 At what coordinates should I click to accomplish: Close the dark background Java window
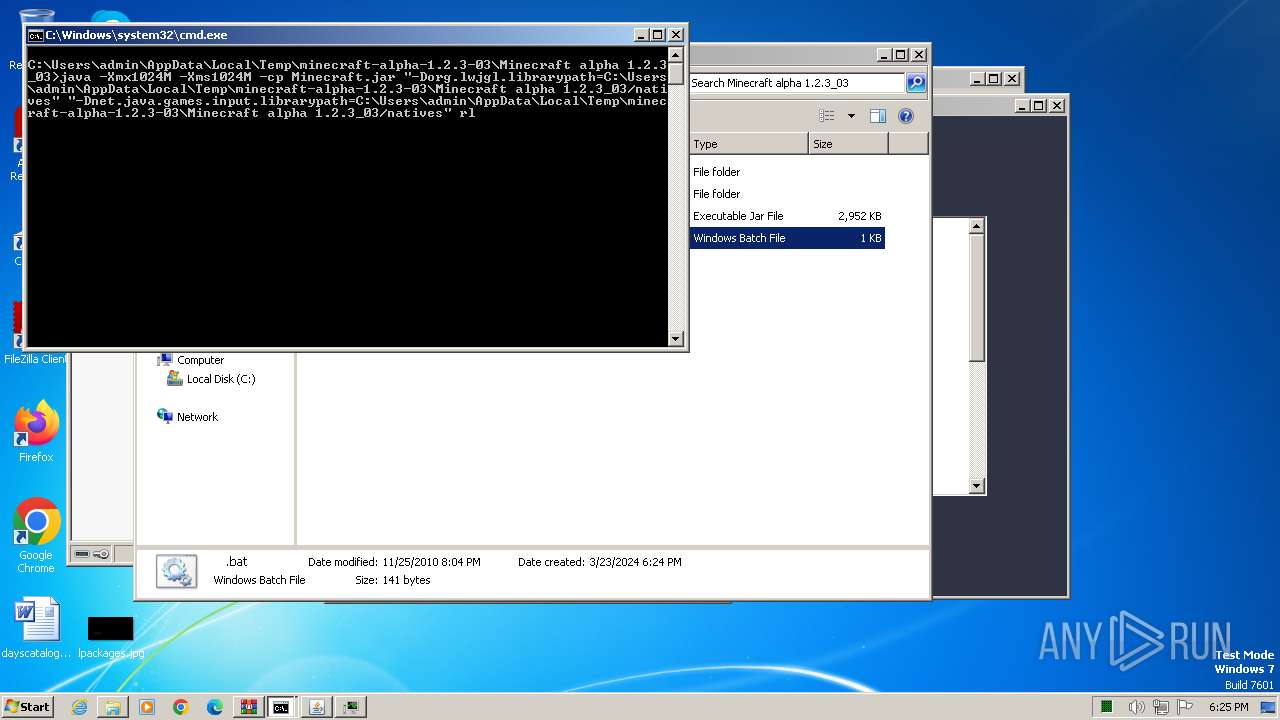1056,105
